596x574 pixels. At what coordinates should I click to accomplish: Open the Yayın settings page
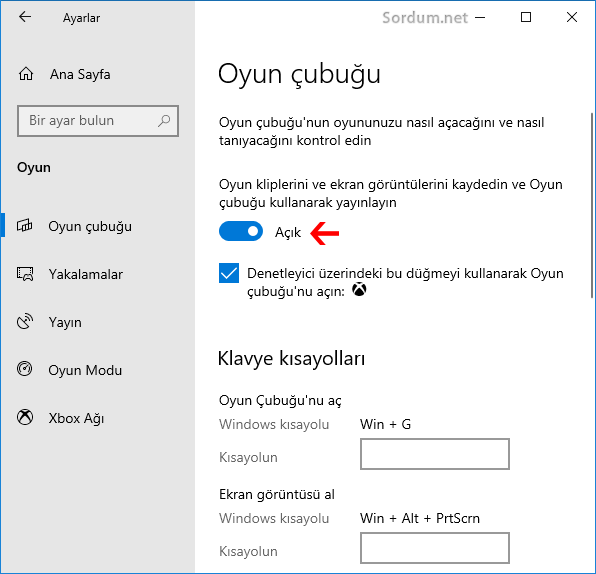pyautogui.click(x=98, y=322)
